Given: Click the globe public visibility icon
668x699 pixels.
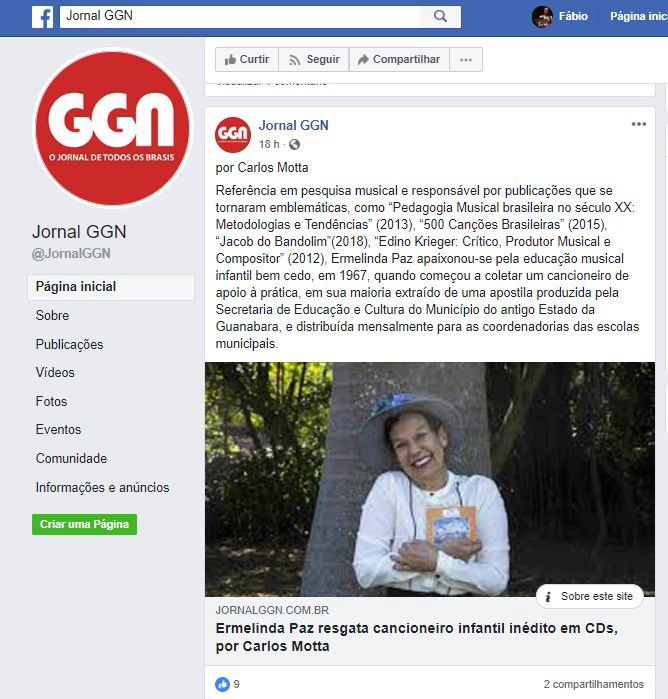Looking at the screenshot, I should click(294, 144).
